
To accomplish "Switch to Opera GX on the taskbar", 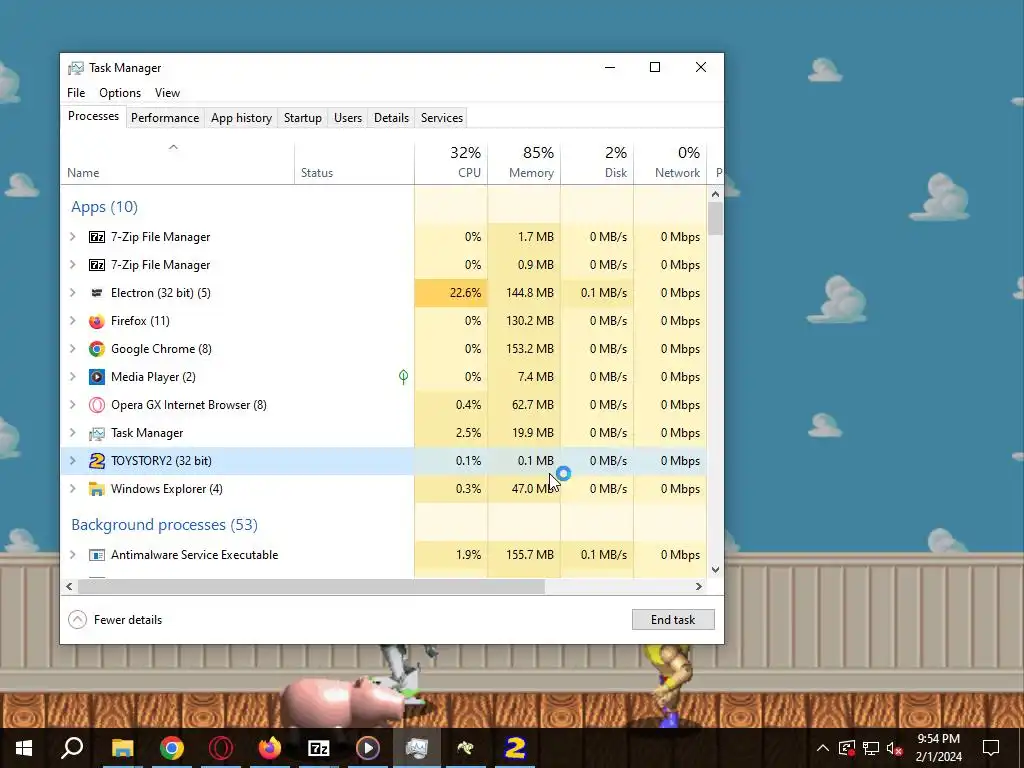I will click(221, 748).
